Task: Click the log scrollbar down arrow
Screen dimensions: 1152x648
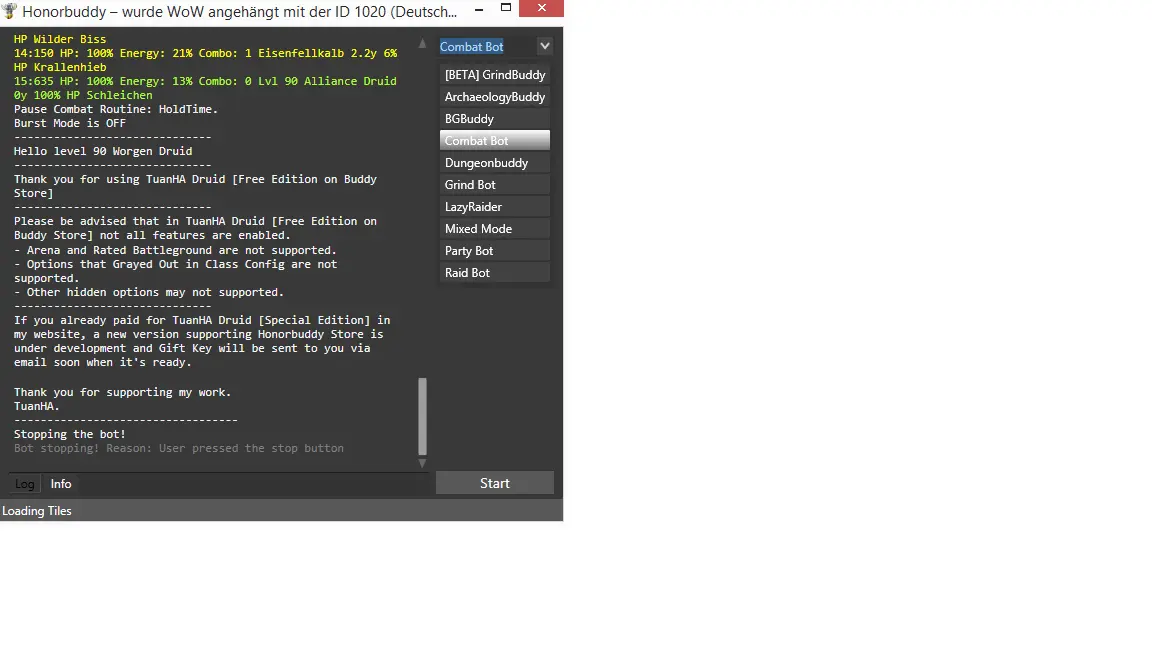Action: pos(422,463)
